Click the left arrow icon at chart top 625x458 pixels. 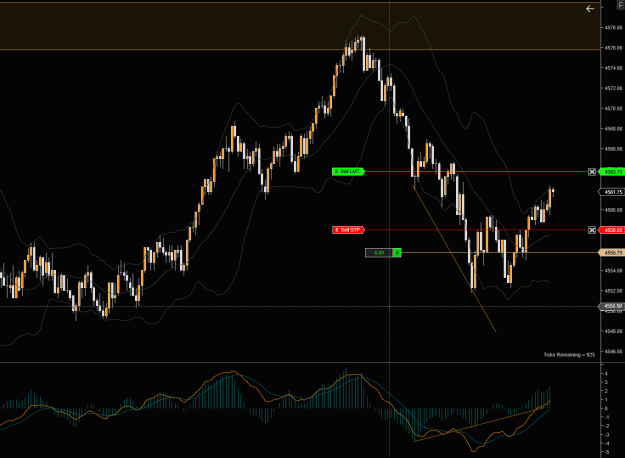[590, 8]
